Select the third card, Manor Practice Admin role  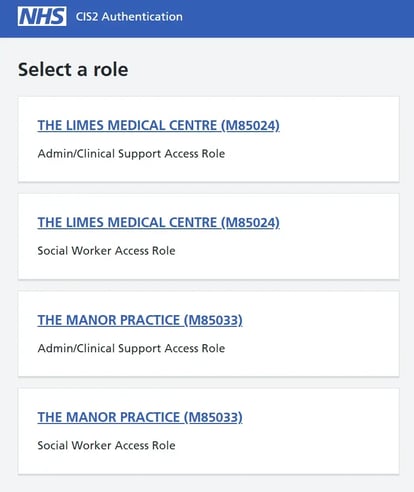208,334
